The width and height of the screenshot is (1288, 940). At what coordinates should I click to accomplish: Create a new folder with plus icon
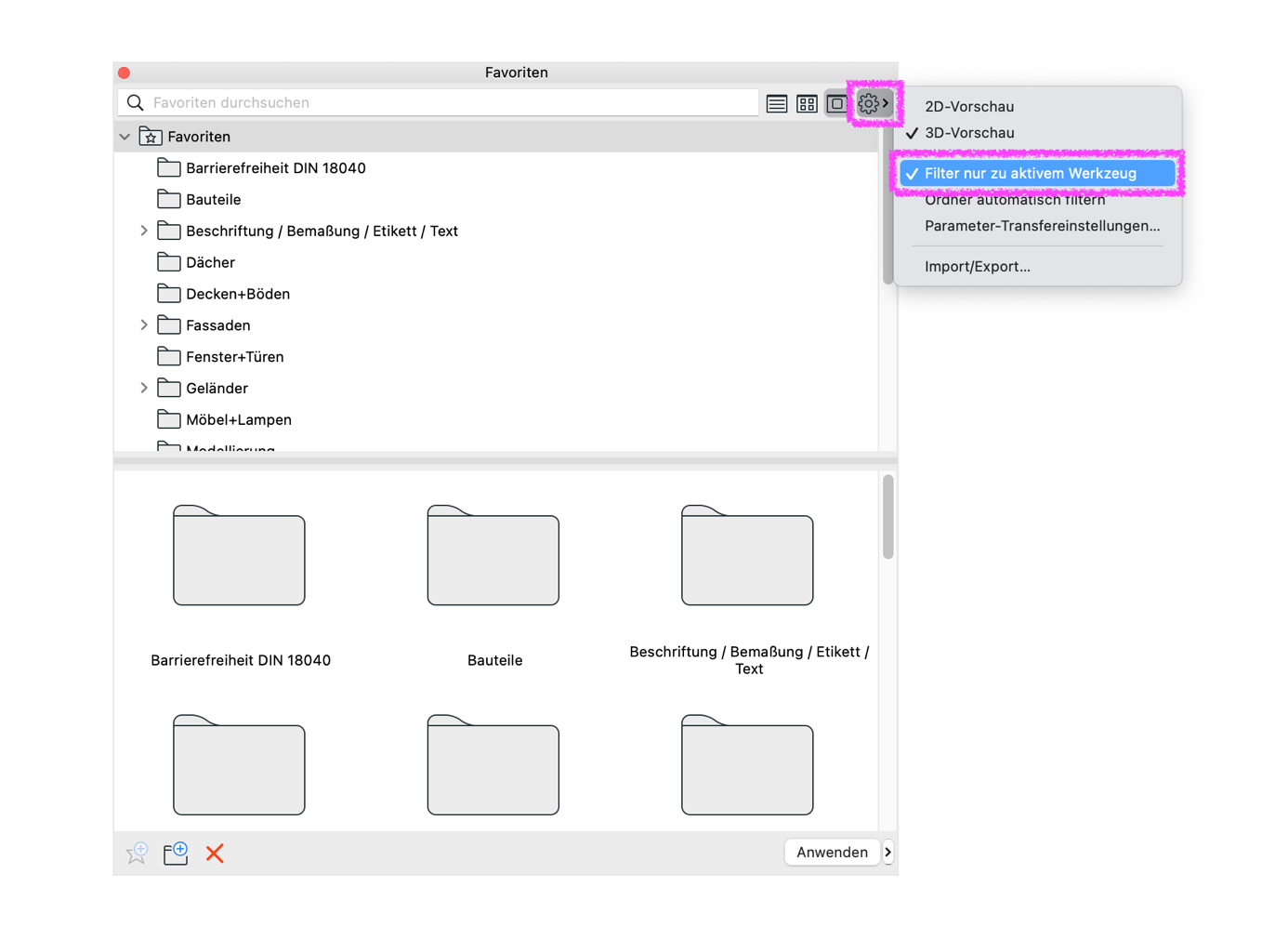[x=176, y=853]
